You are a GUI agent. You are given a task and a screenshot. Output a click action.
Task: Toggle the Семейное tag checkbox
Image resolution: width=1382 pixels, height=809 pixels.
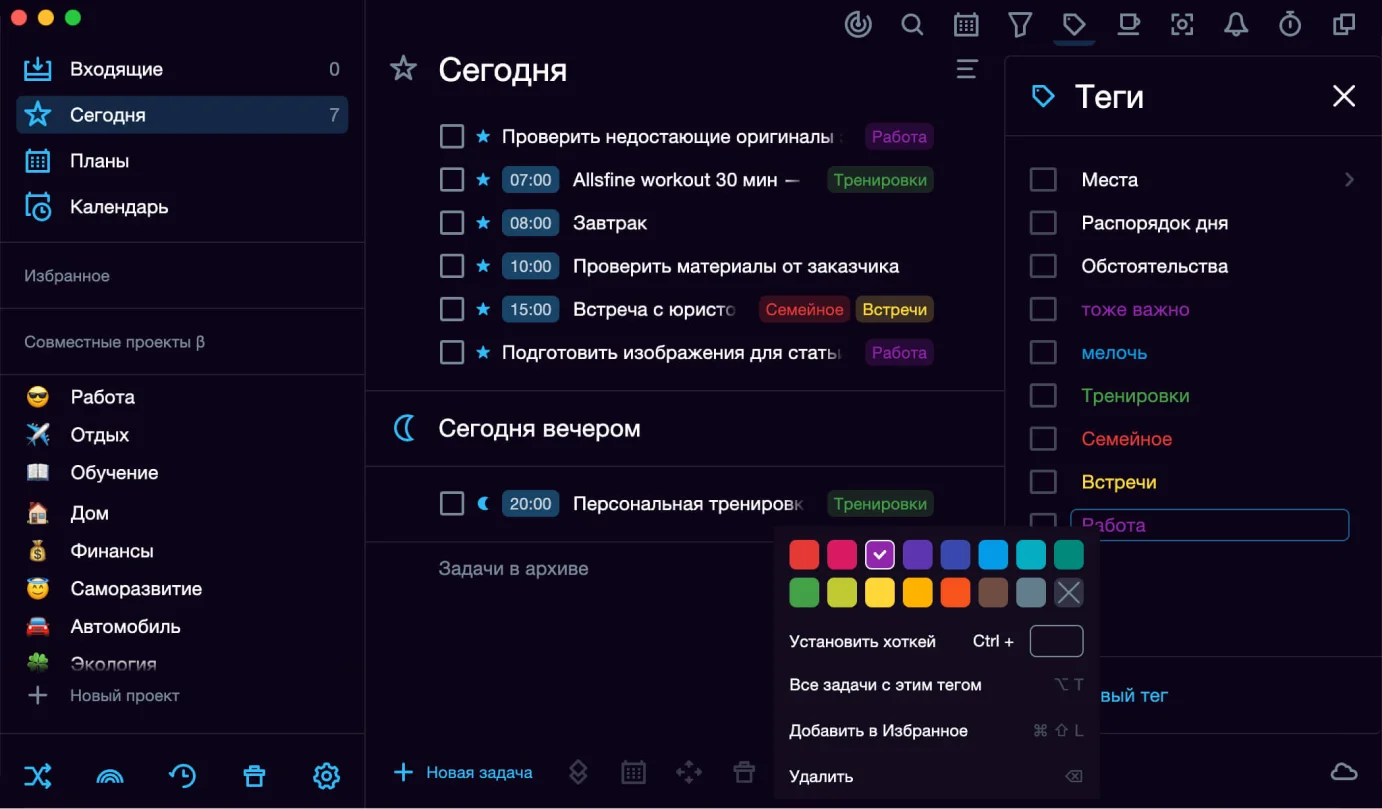click(x=1043, y=439)
